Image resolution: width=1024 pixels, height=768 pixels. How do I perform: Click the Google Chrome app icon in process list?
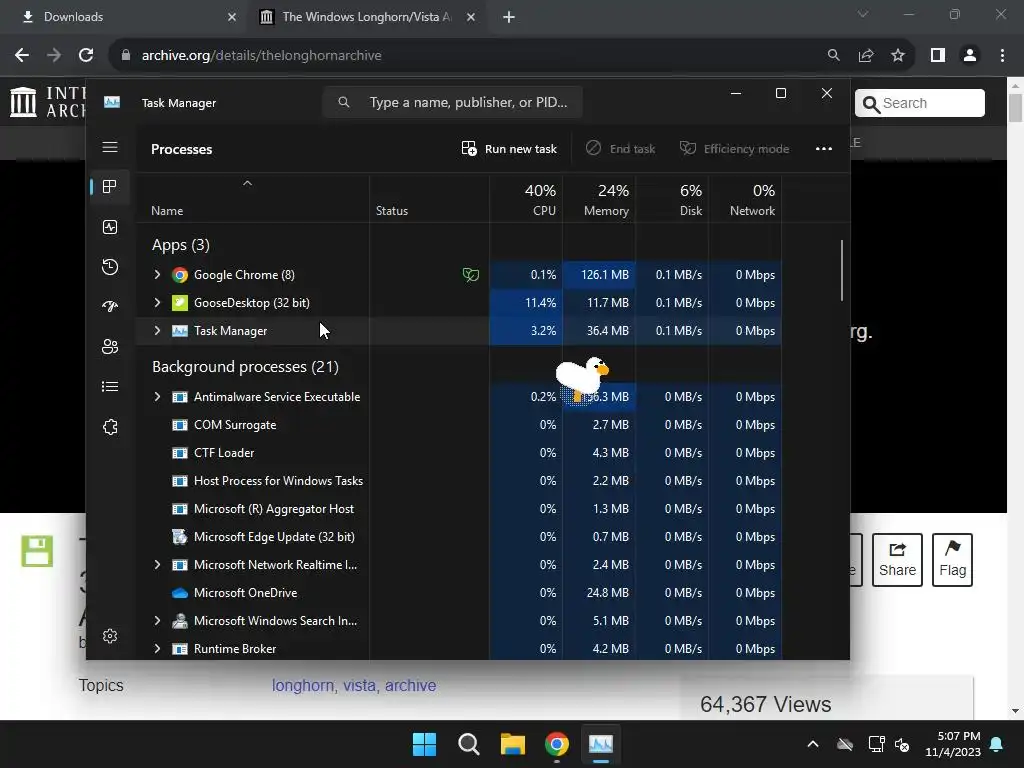(x=180, y=275)
